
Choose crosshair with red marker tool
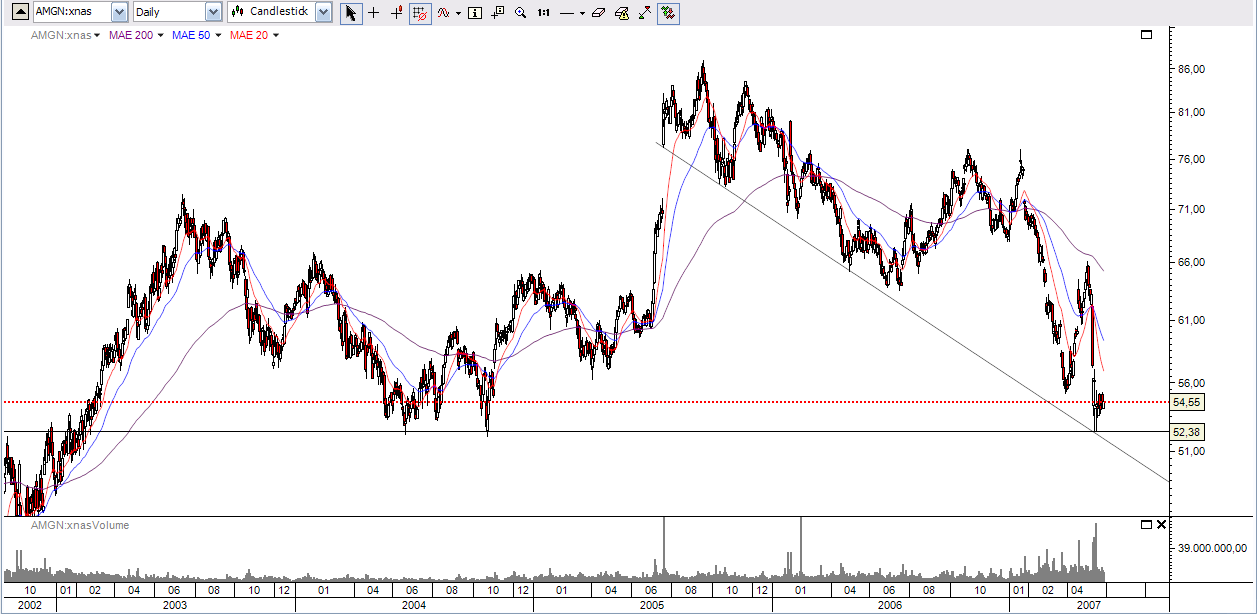pyautogui.click(x=397, y=13)
